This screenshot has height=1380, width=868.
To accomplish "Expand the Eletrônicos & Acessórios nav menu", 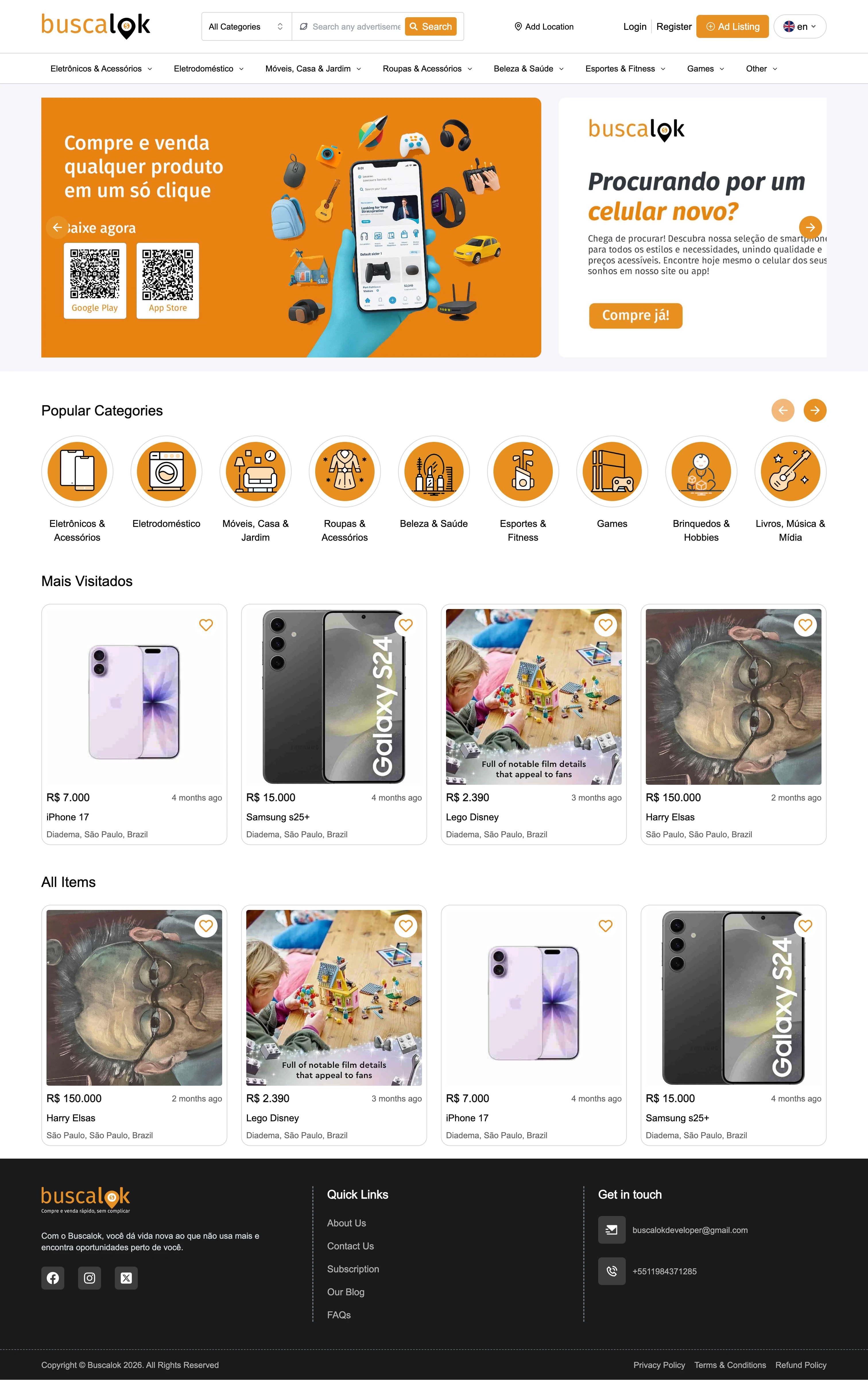I will [101, 69].
